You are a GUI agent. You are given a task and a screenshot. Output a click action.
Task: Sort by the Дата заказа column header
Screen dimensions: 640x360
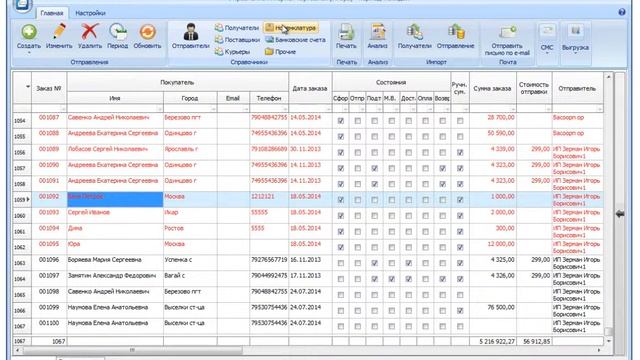pyautogui.click(x=310, y=88)
